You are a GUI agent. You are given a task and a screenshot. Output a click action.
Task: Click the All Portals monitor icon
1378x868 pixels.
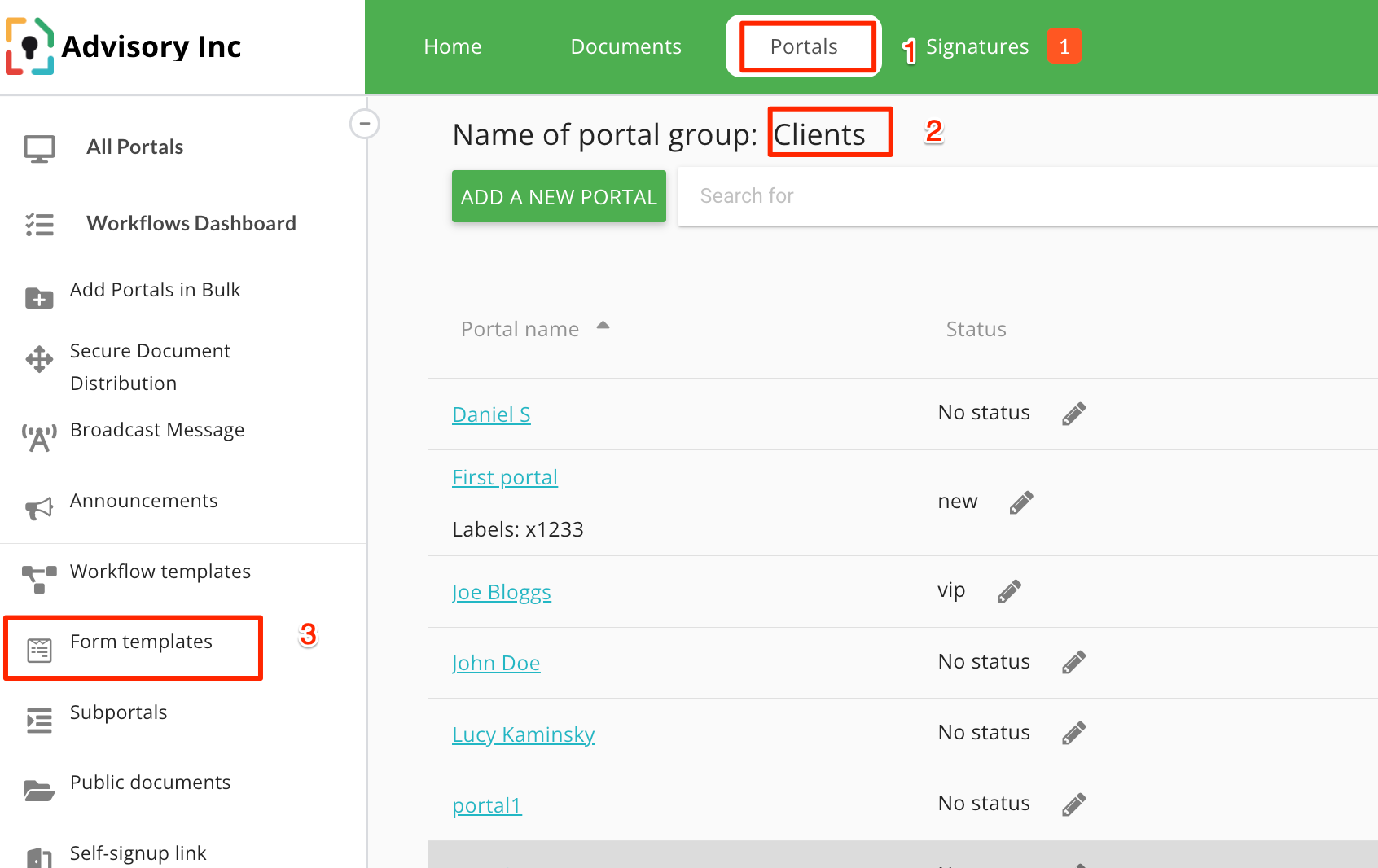click(39, 149)
